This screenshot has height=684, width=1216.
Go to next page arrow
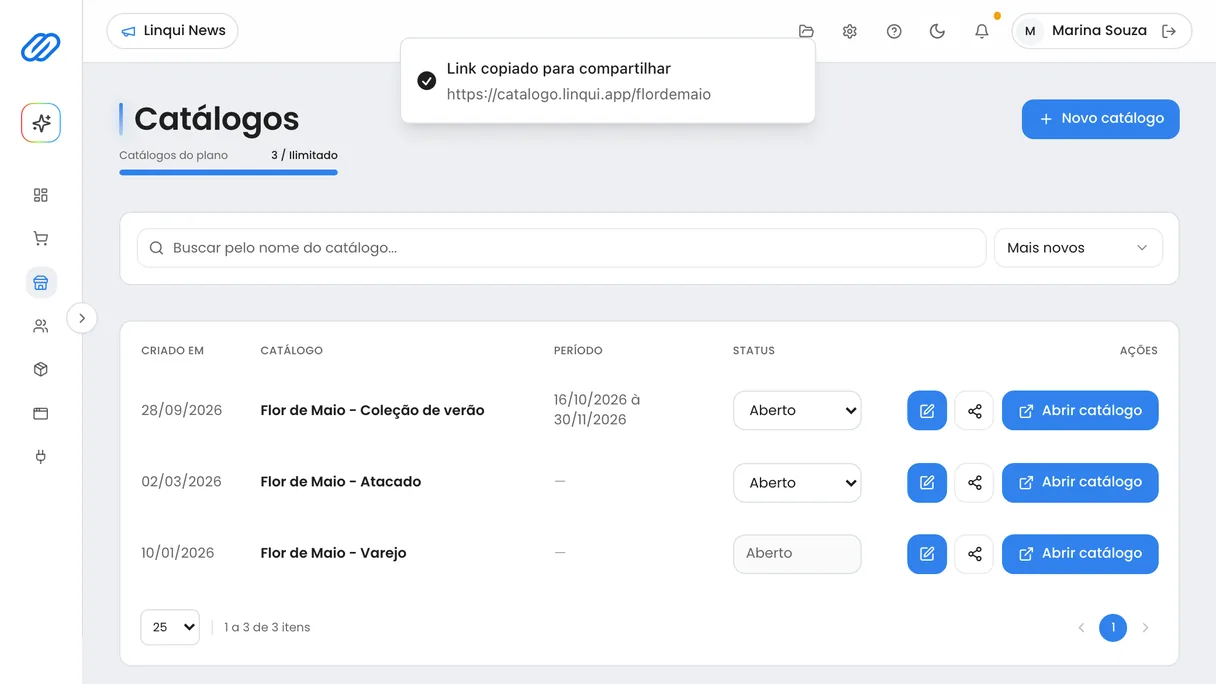tap(1145, 628)
